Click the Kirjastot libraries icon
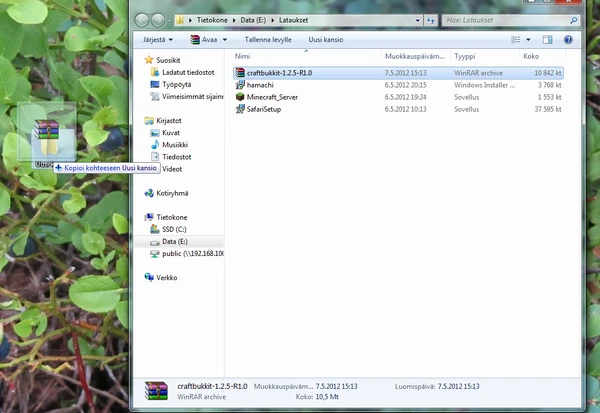This screenshot has height=413, width=600. (x=149, y=121)
